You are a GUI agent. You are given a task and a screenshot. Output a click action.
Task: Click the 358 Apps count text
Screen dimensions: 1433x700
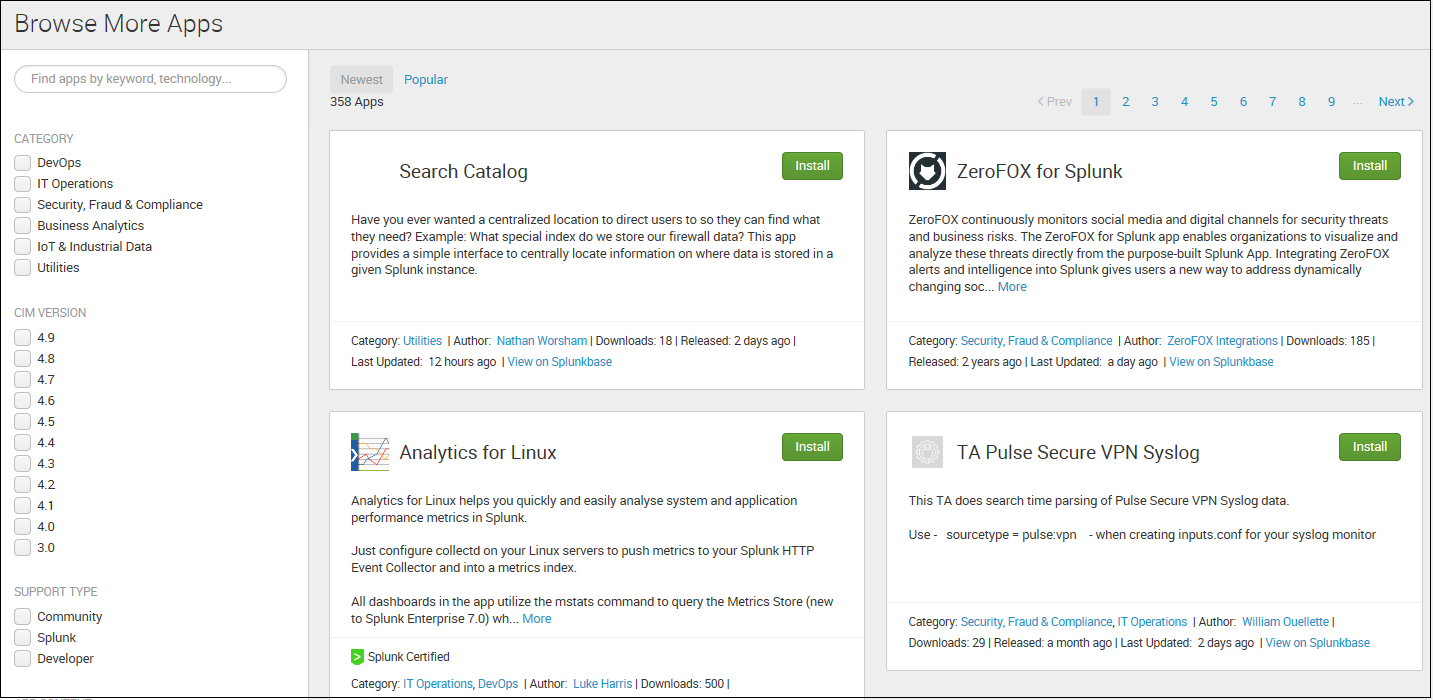point(357,102)
